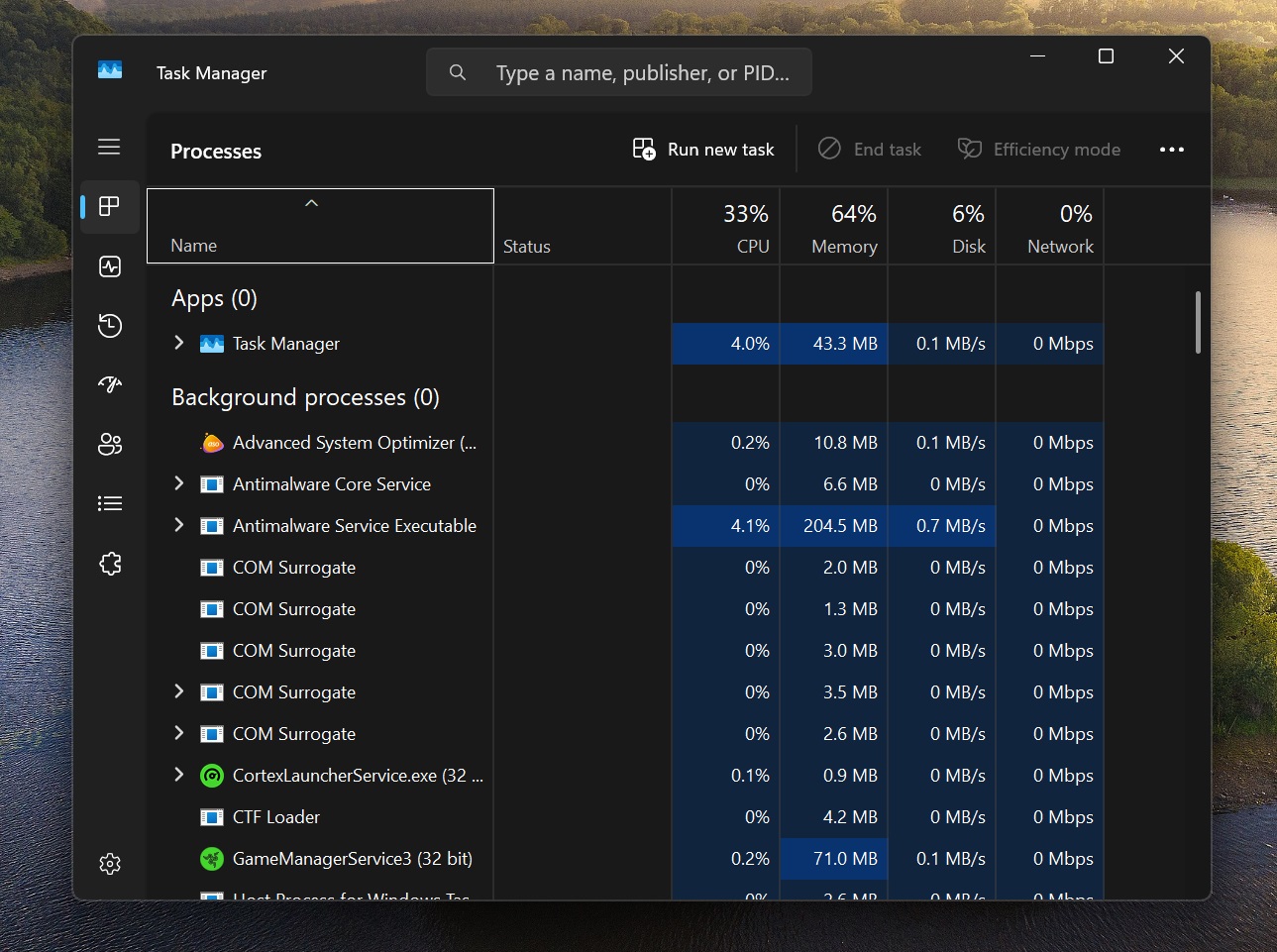The image size is (1277, 952).
Task: Toggle the navigation sidebar with hamburger icon
Action: (x=109, y=146)
